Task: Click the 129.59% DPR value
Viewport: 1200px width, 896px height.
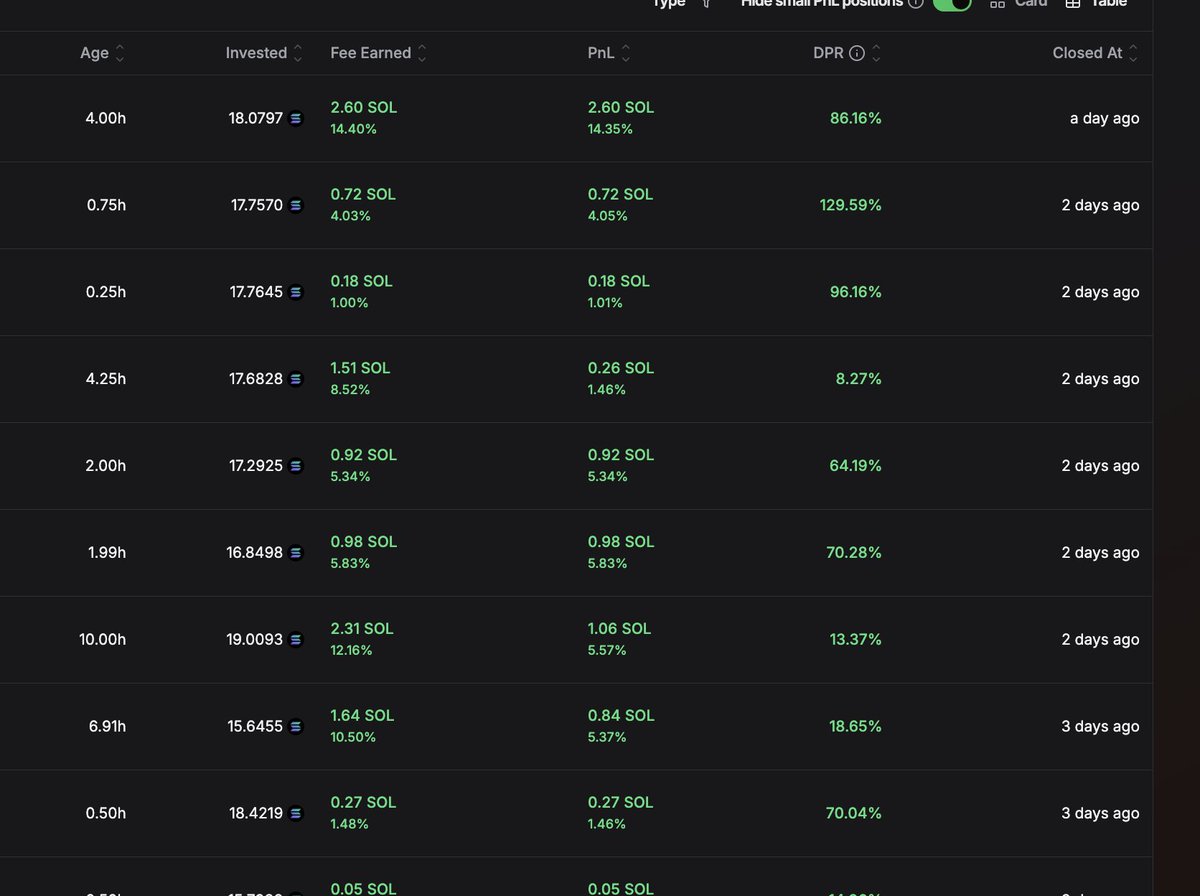Action: (851, 206)
